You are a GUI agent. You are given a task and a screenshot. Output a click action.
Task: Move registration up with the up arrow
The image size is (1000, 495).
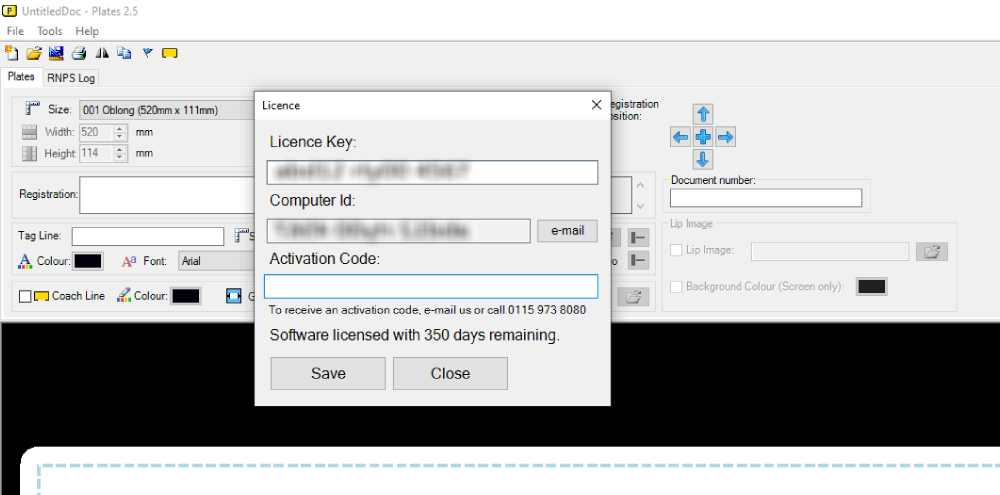703,114
